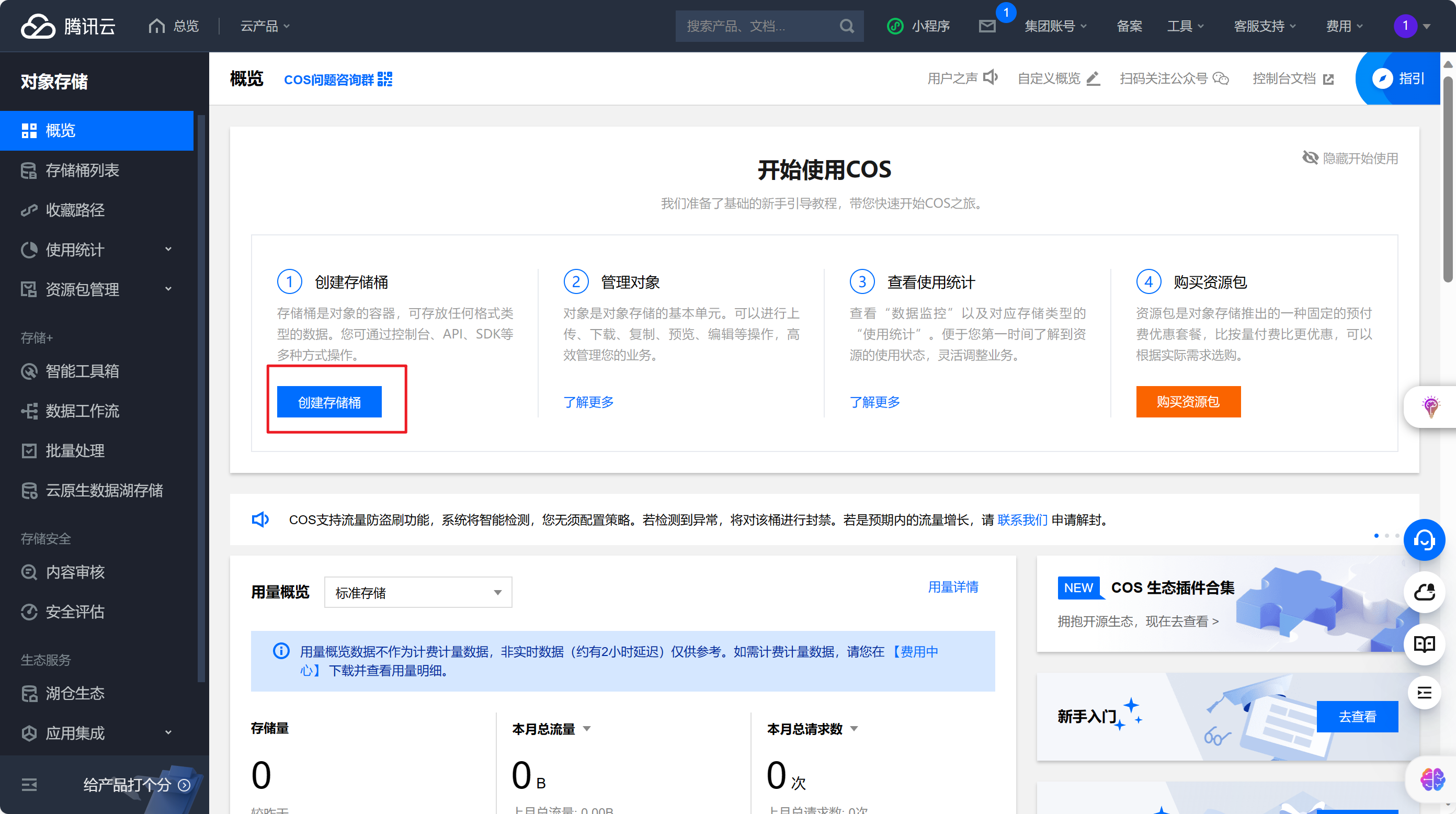Screen dimensions: 1456x814
Task: Click the Tencent Cloud logo
Action: click(x=68, y=26)
